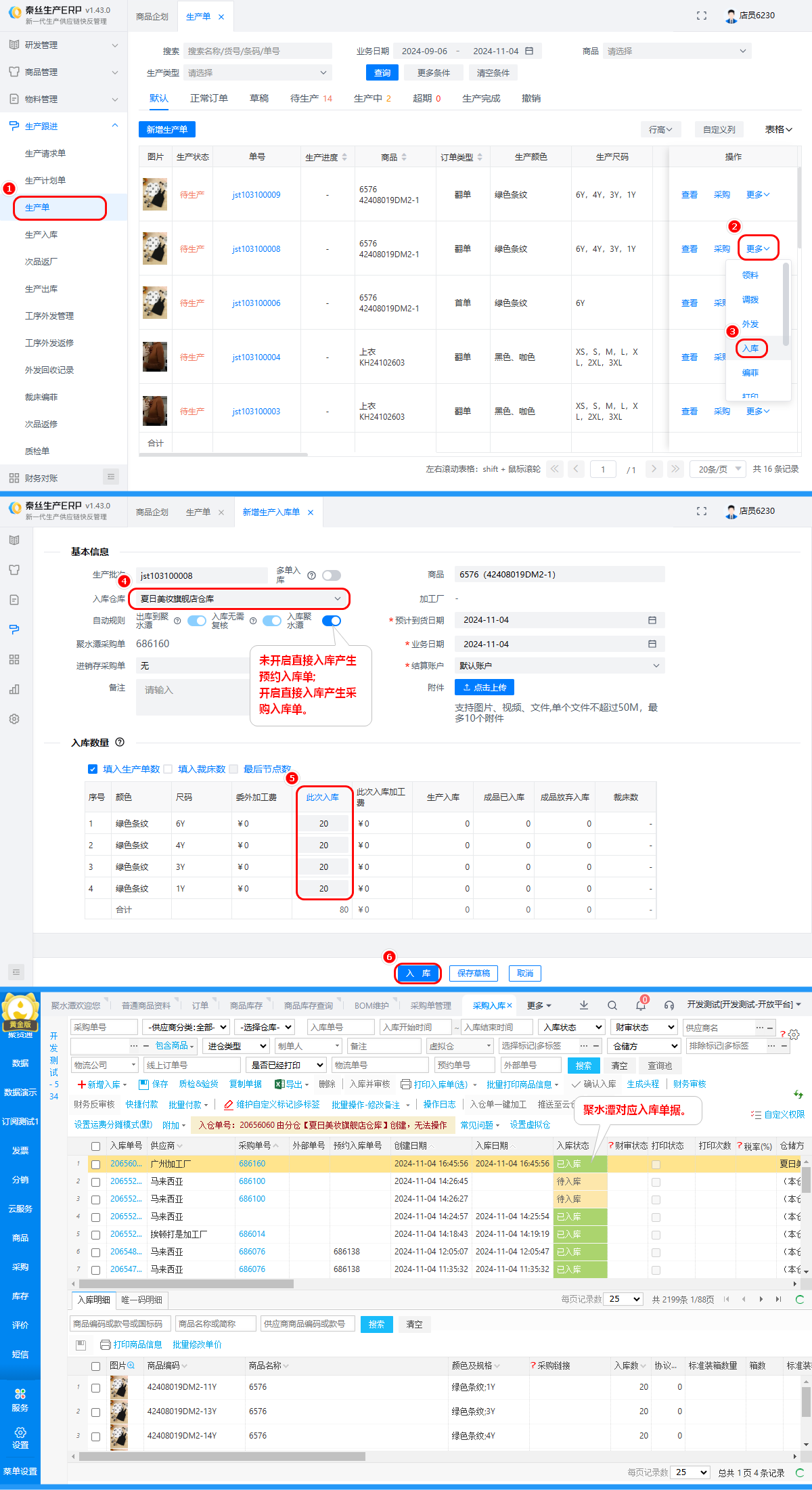This screenshot has width=812, height=1490.
Task: Open 生产入库 in the left sidebar
Action: 41,234
